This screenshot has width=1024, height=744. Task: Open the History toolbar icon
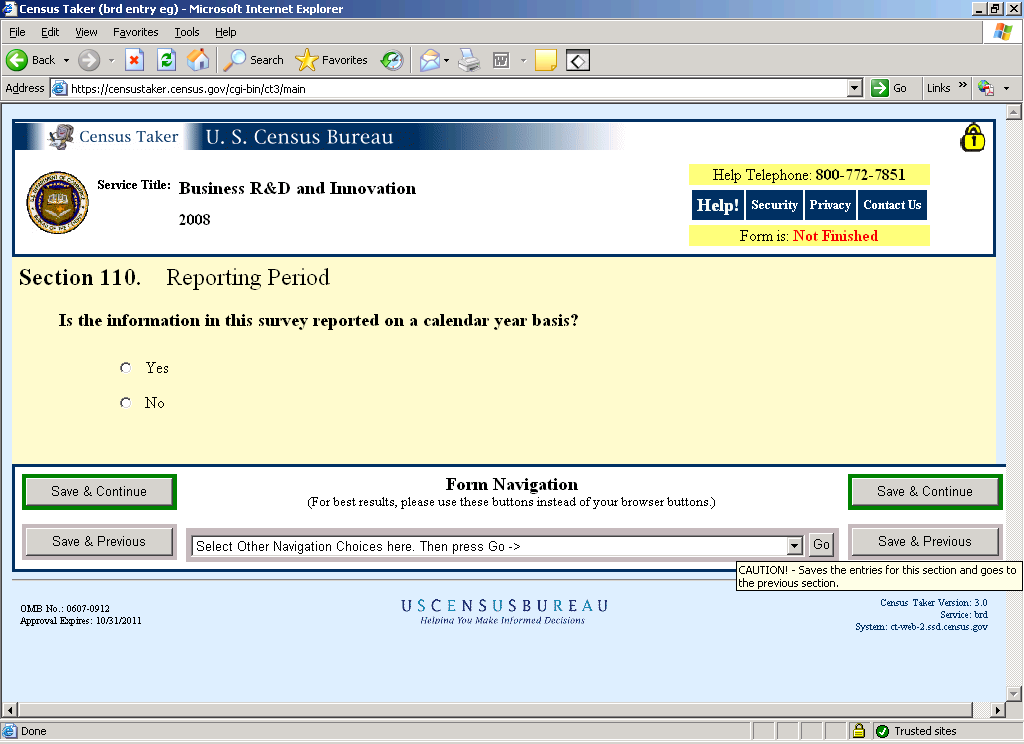pyautogui.click(x=392, y=60)
